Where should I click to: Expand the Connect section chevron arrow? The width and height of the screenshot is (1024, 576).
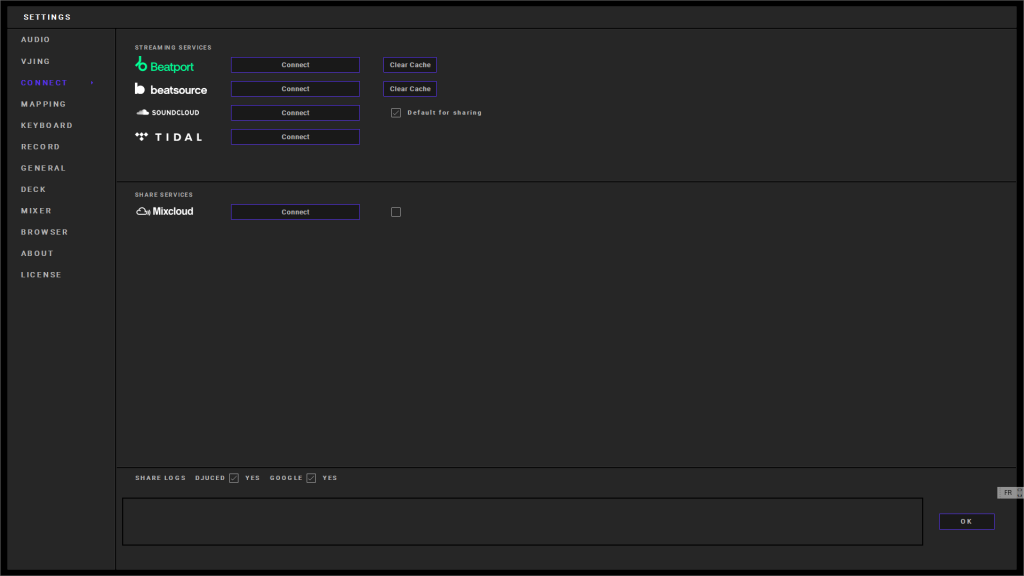coord(92,83)
